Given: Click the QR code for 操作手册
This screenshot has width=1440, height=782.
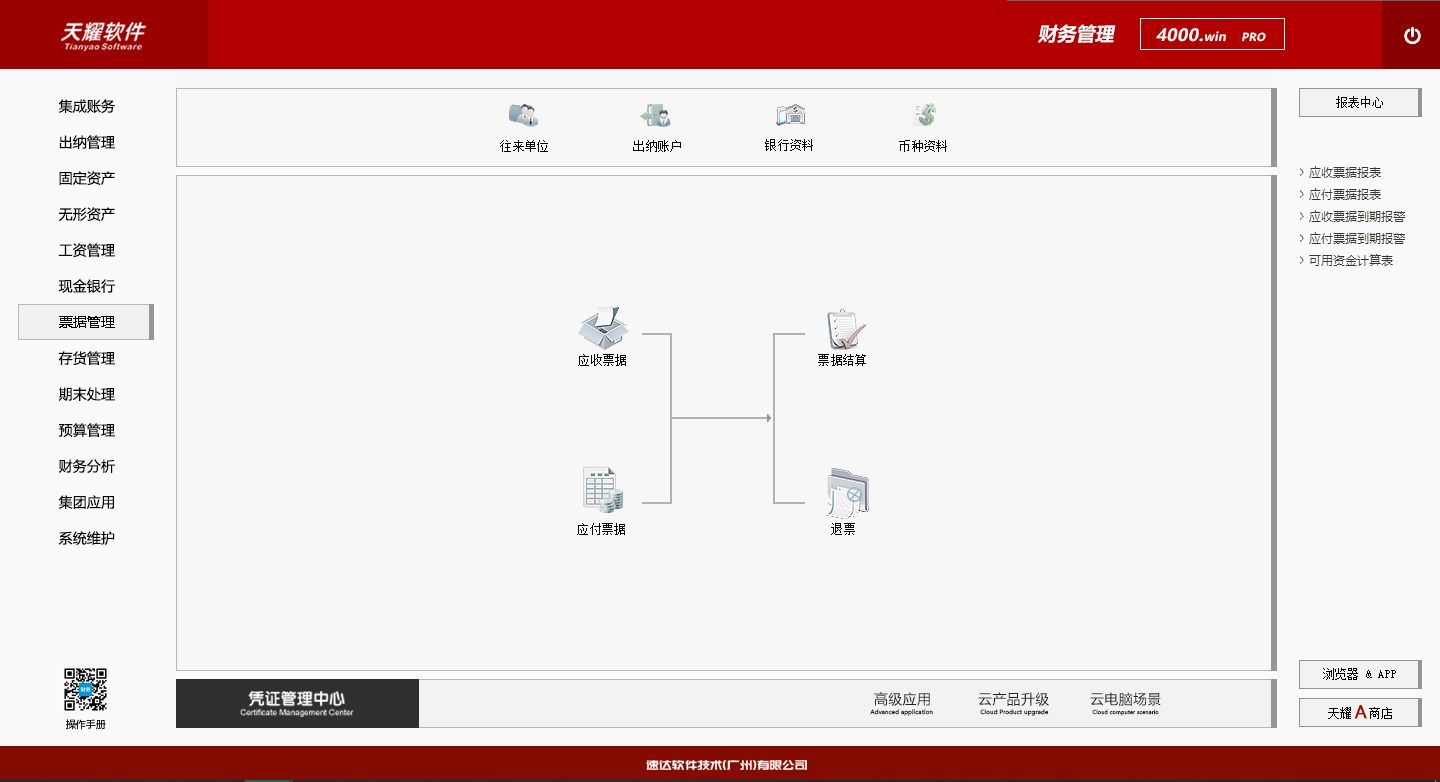Looking at the screenshot, I should 86,690.
